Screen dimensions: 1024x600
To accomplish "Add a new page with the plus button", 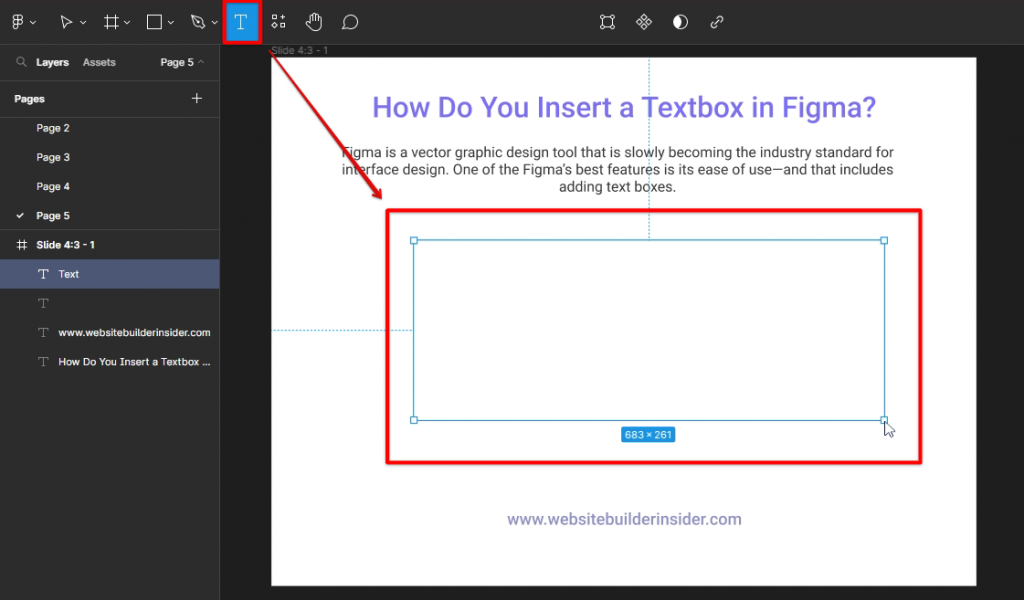I will click(x=197, y=99).
